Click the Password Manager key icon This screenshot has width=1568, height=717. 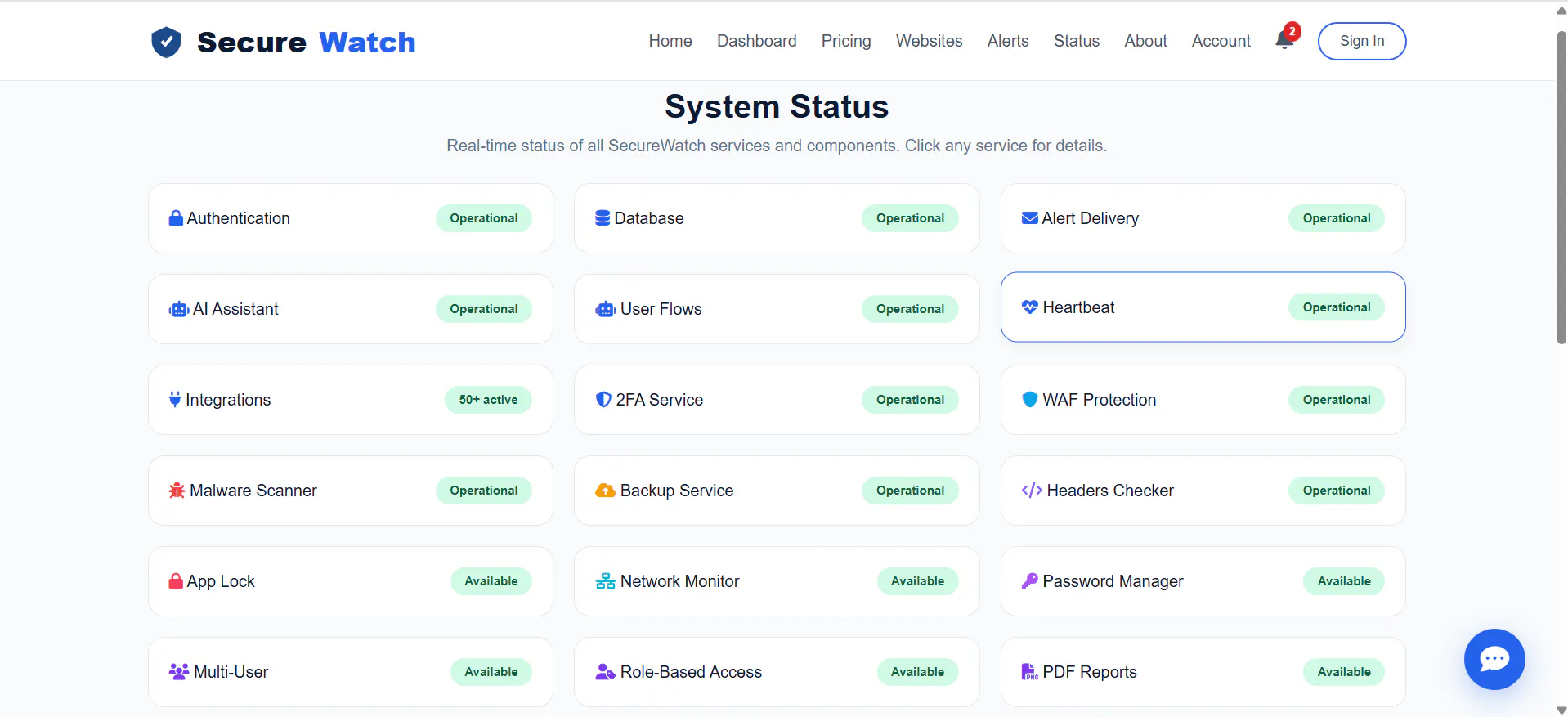coord(1030,581)
